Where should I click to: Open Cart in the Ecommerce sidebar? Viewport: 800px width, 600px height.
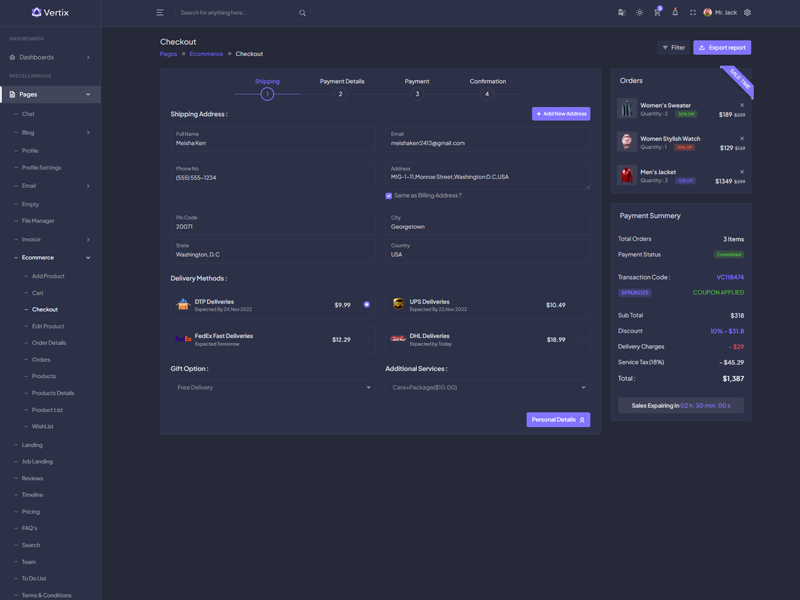point(38,293)
